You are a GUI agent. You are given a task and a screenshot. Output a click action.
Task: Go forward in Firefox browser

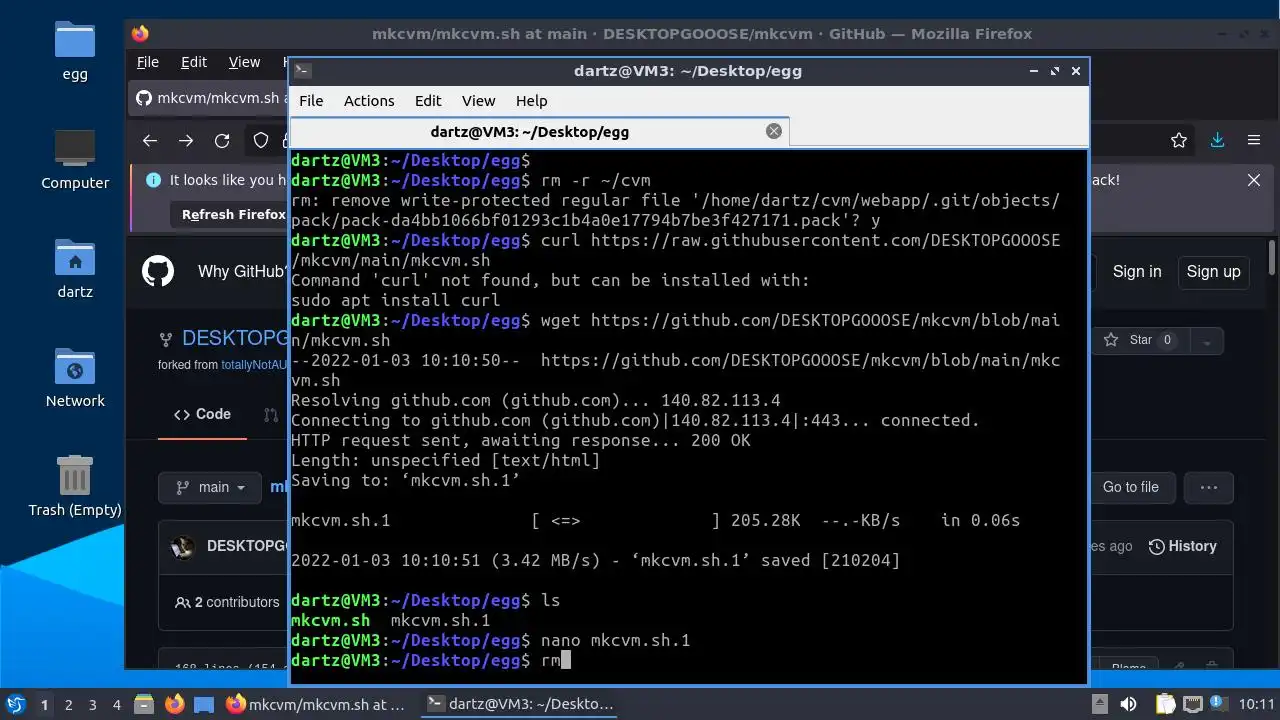(186, 141)
